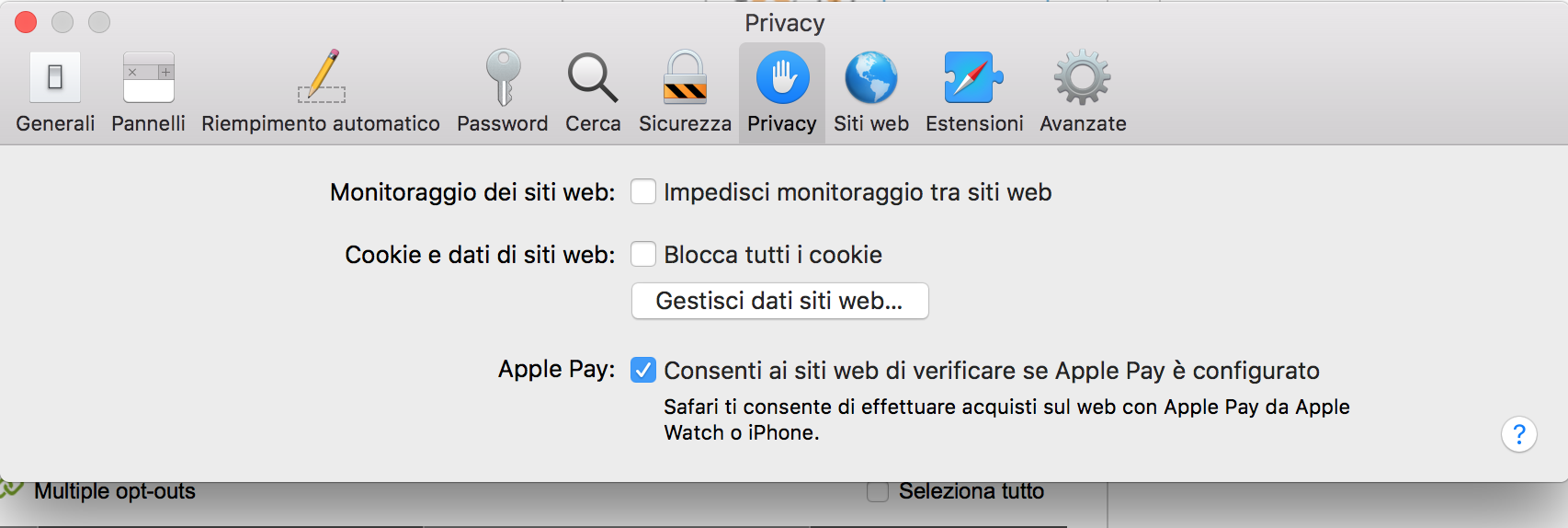1568x528 pixels.
Task: Disable Apple Pay verification checkbox
Action: [643, 370]
